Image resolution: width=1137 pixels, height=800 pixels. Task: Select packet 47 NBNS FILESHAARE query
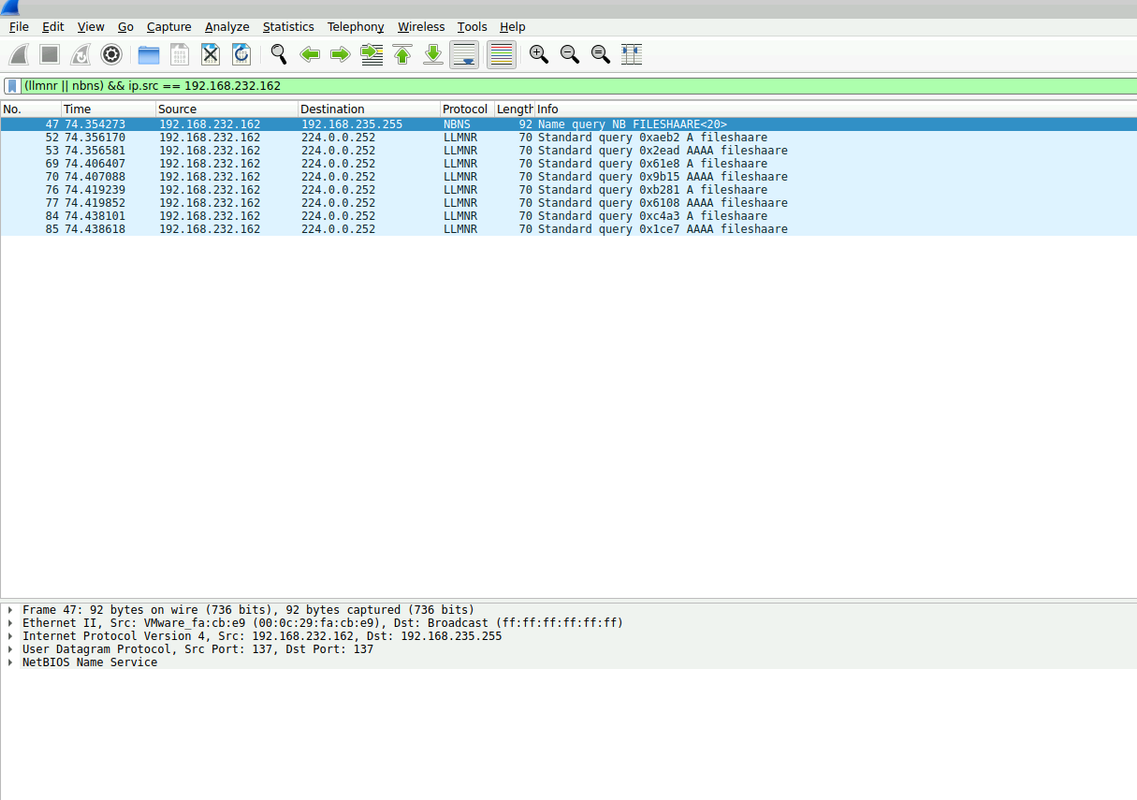568,124
